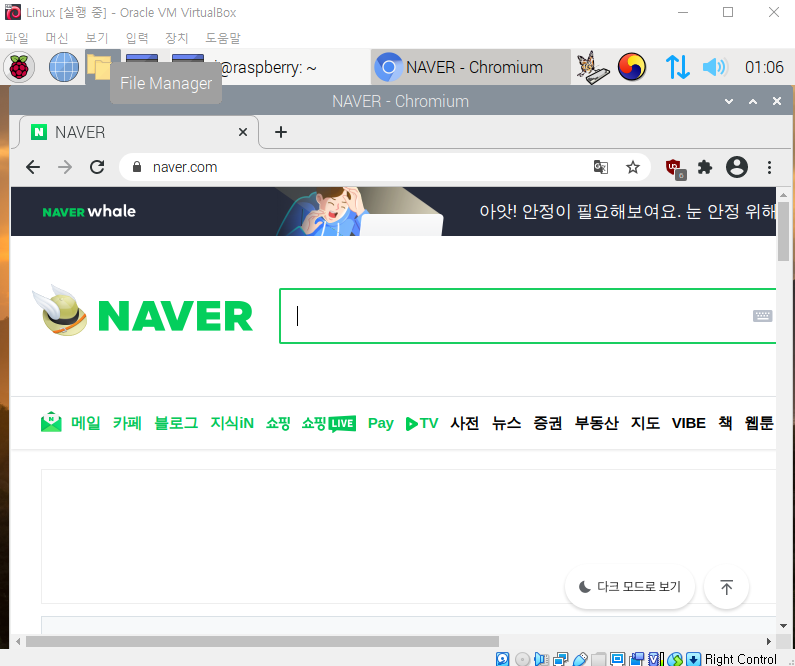Click the scroll-to-top arrow button
Screen dimensions: 795x666
[x=726, y=587]
